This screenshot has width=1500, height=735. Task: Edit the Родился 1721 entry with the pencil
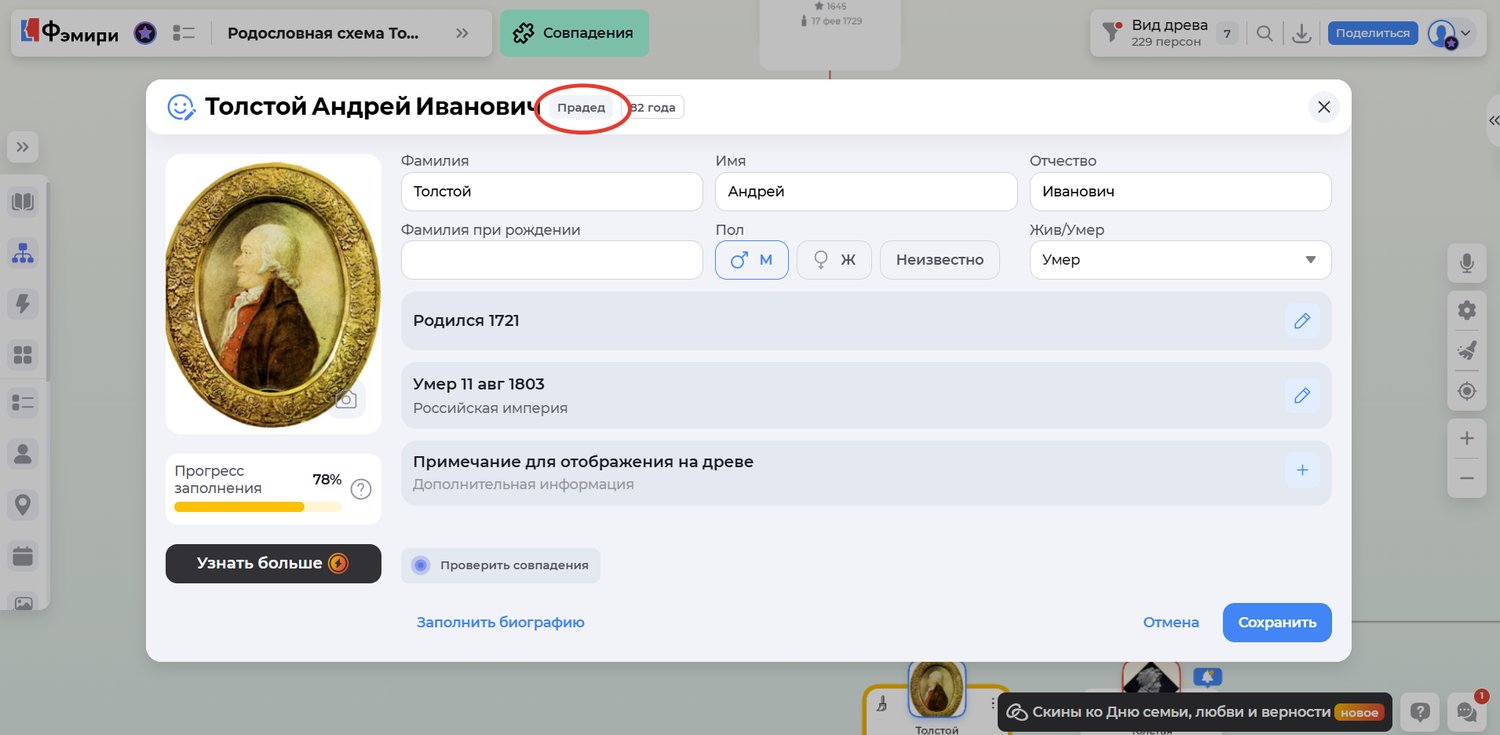tap(1302, 321)
